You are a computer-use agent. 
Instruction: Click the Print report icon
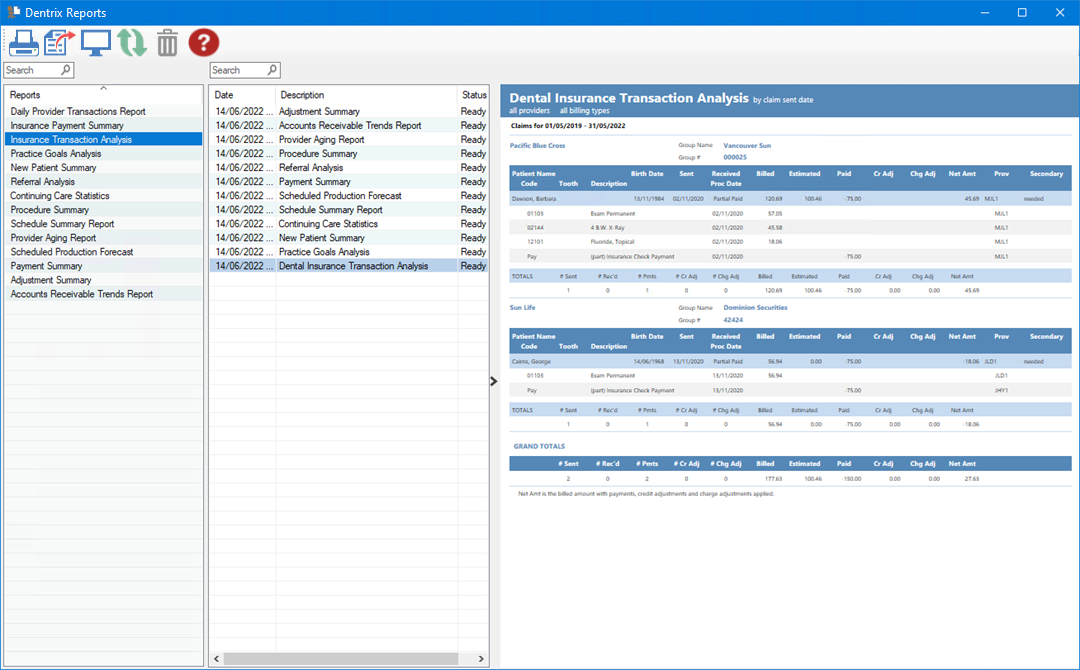(24, 43)
